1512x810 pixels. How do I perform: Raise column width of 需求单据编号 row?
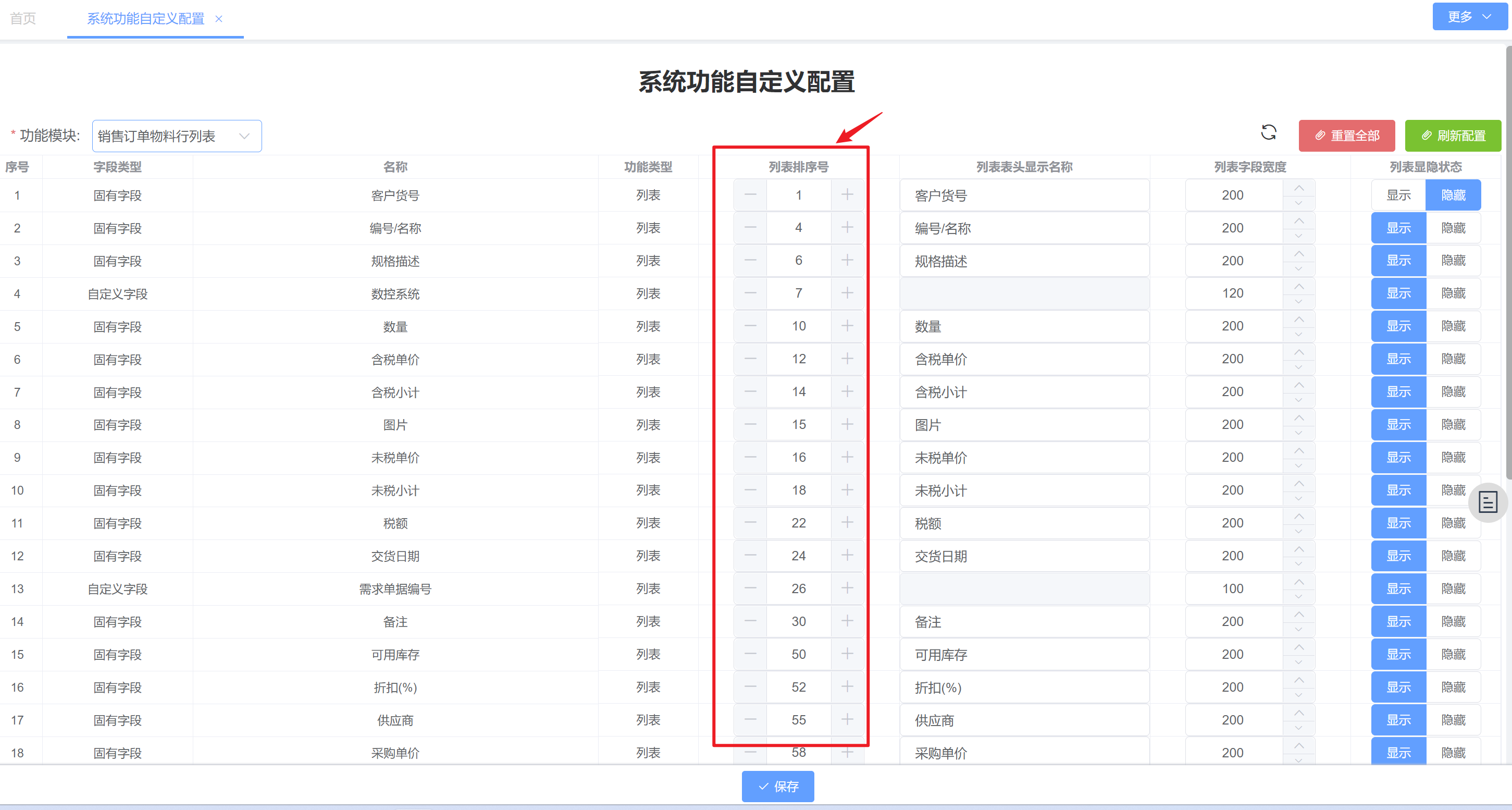(1298, 582)
